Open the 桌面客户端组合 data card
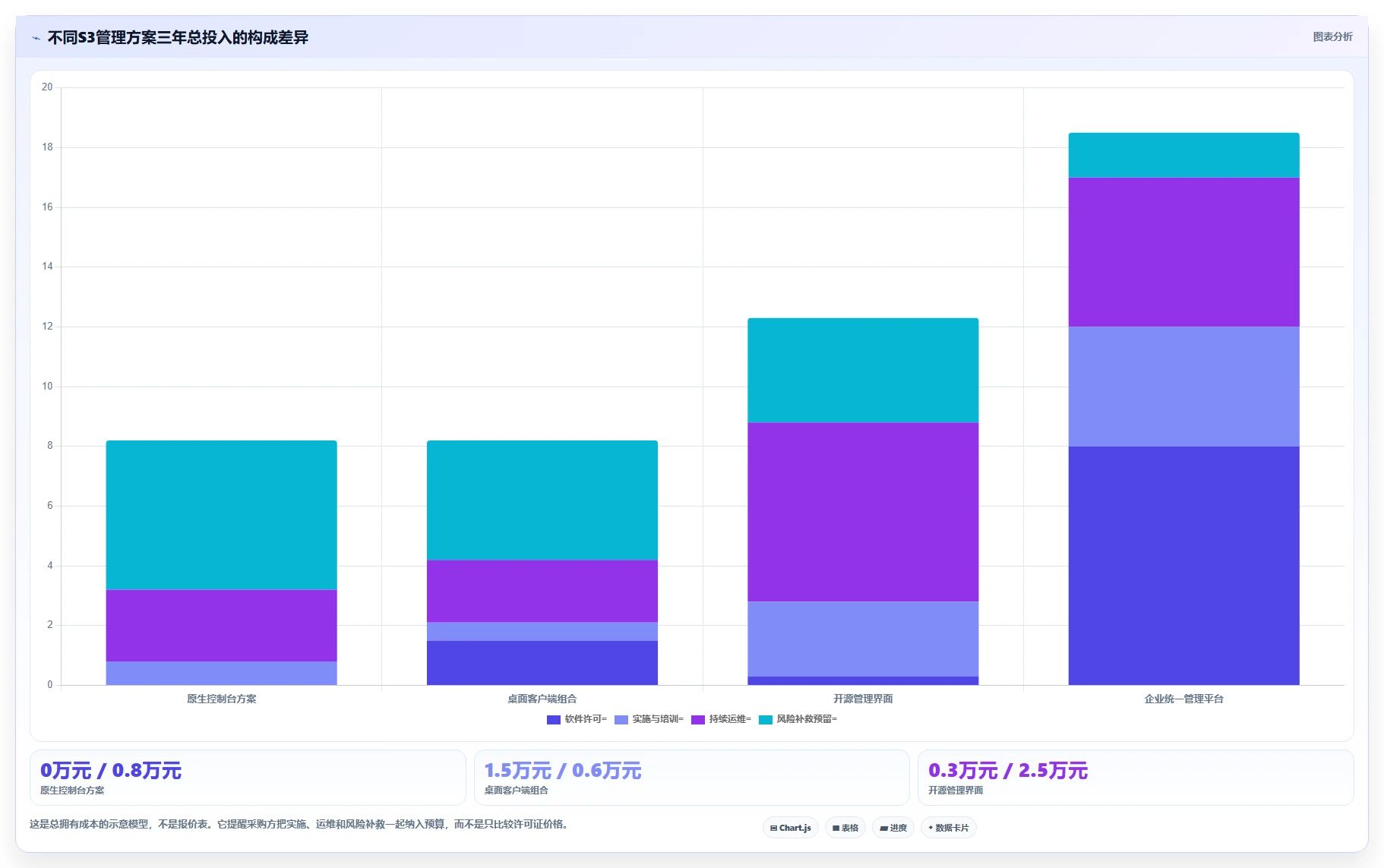This screenshot has height=868, width=1384. (691, 778)
